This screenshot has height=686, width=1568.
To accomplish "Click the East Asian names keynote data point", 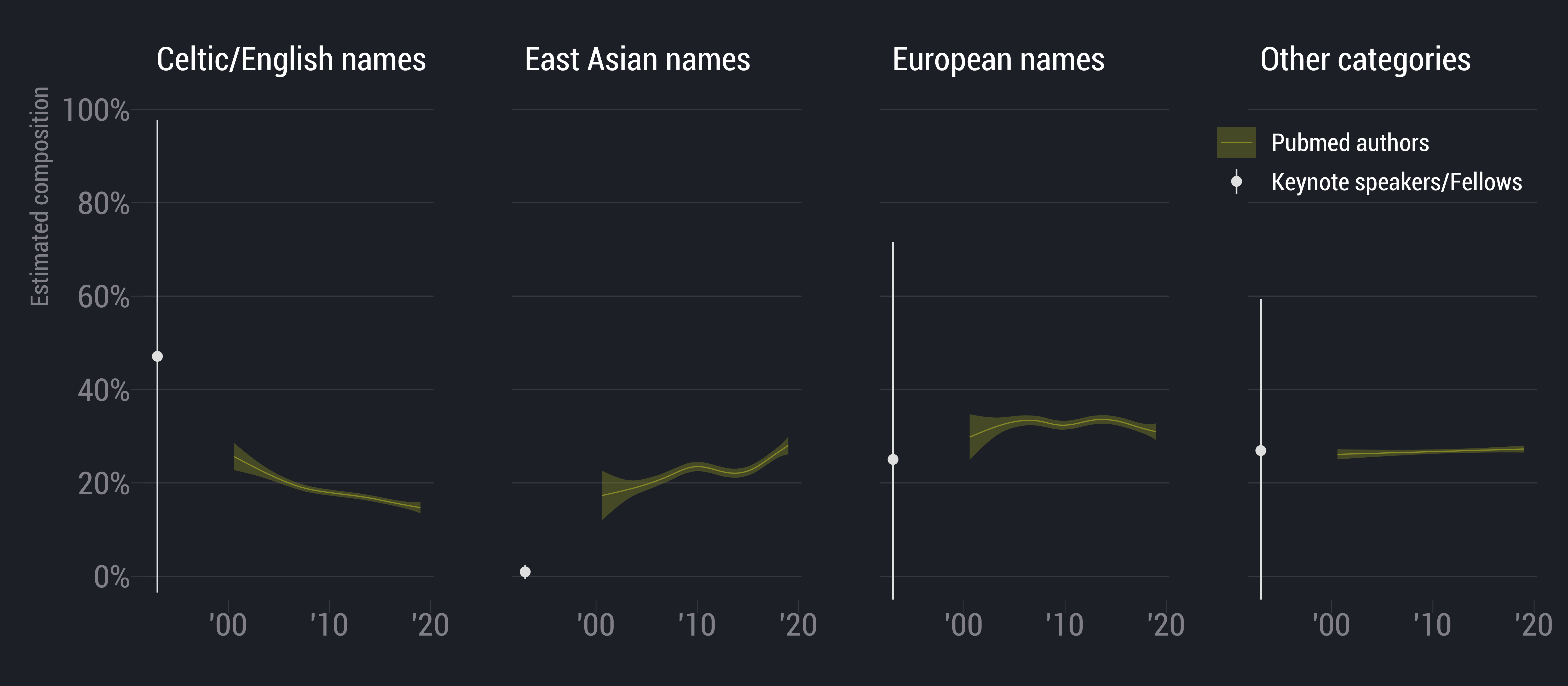I will click(525, 572).
